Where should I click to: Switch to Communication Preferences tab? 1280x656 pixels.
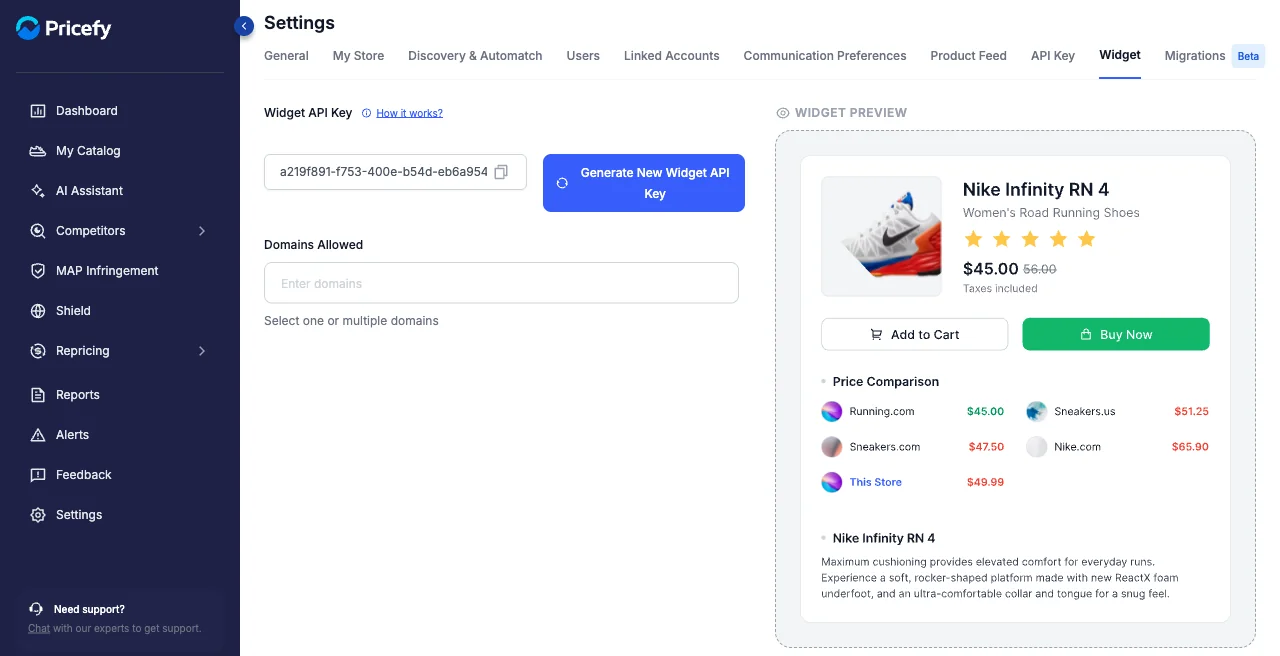(x=825, y=56)
